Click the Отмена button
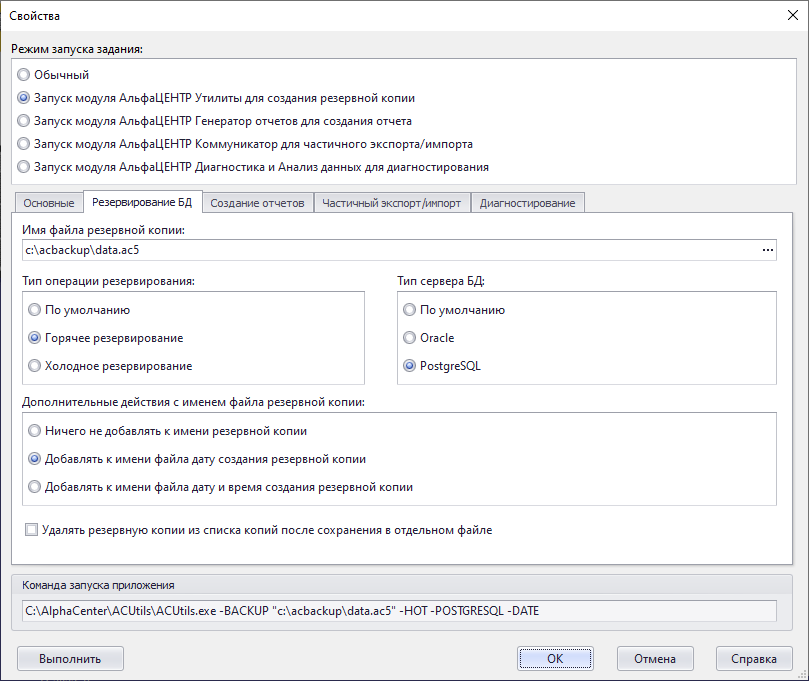 pyautogui.click(x=655, y=659)
